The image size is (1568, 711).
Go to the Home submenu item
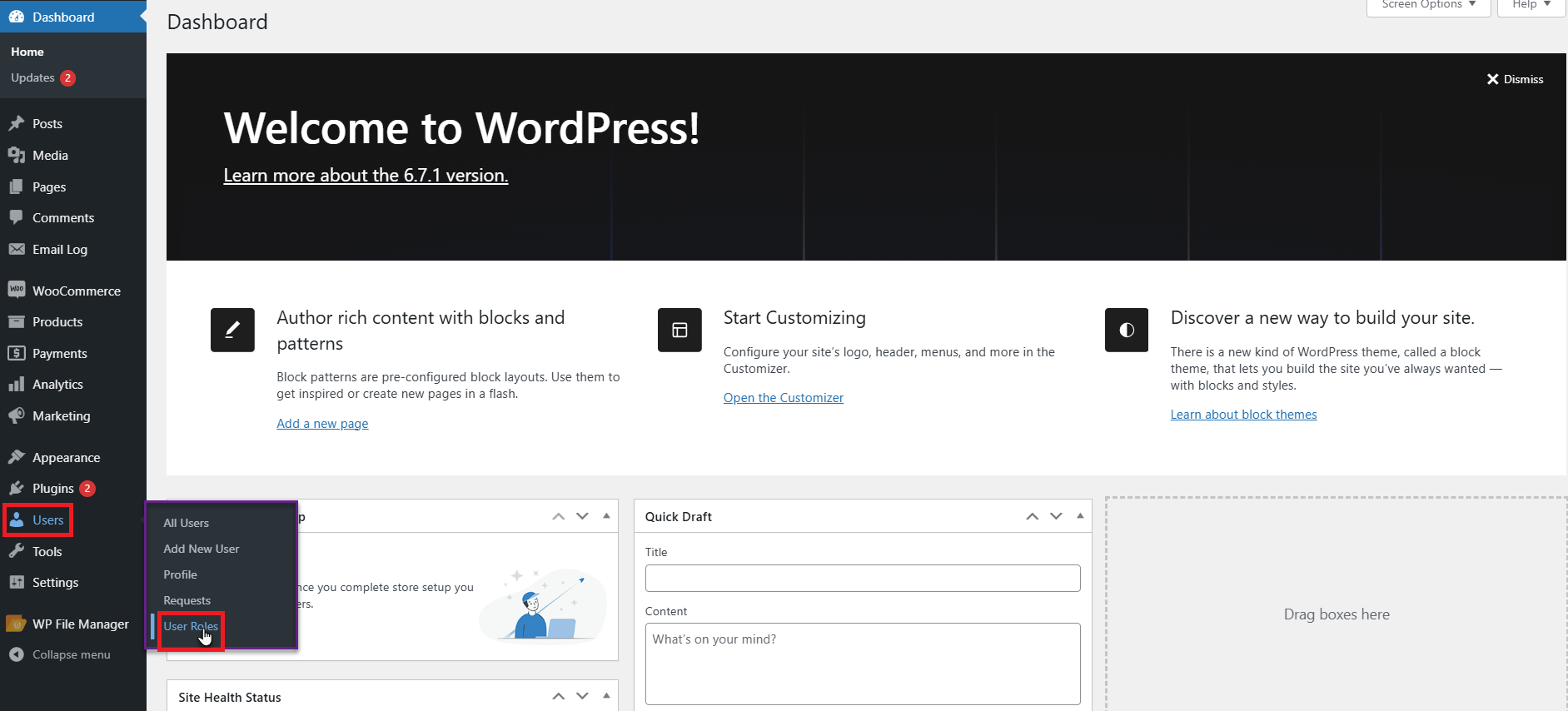coord(27,52)
